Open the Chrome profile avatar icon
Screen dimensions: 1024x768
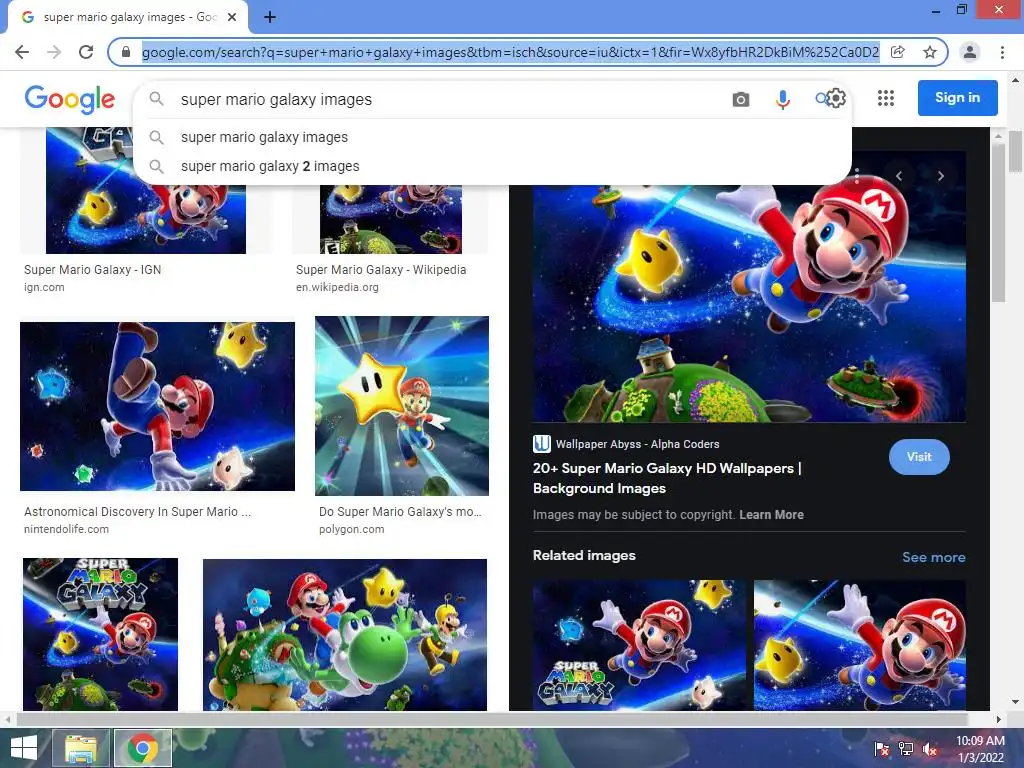click(970, 52)
